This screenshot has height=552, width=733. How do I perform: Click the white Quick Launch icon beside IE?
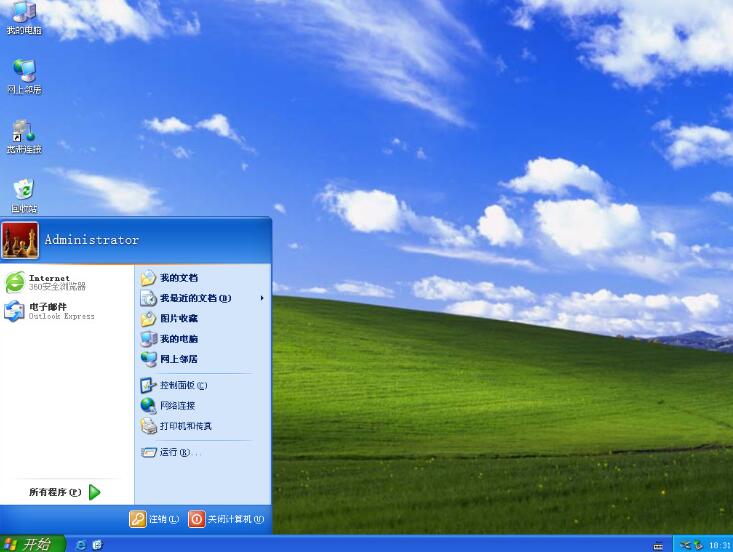pos(97,545)
